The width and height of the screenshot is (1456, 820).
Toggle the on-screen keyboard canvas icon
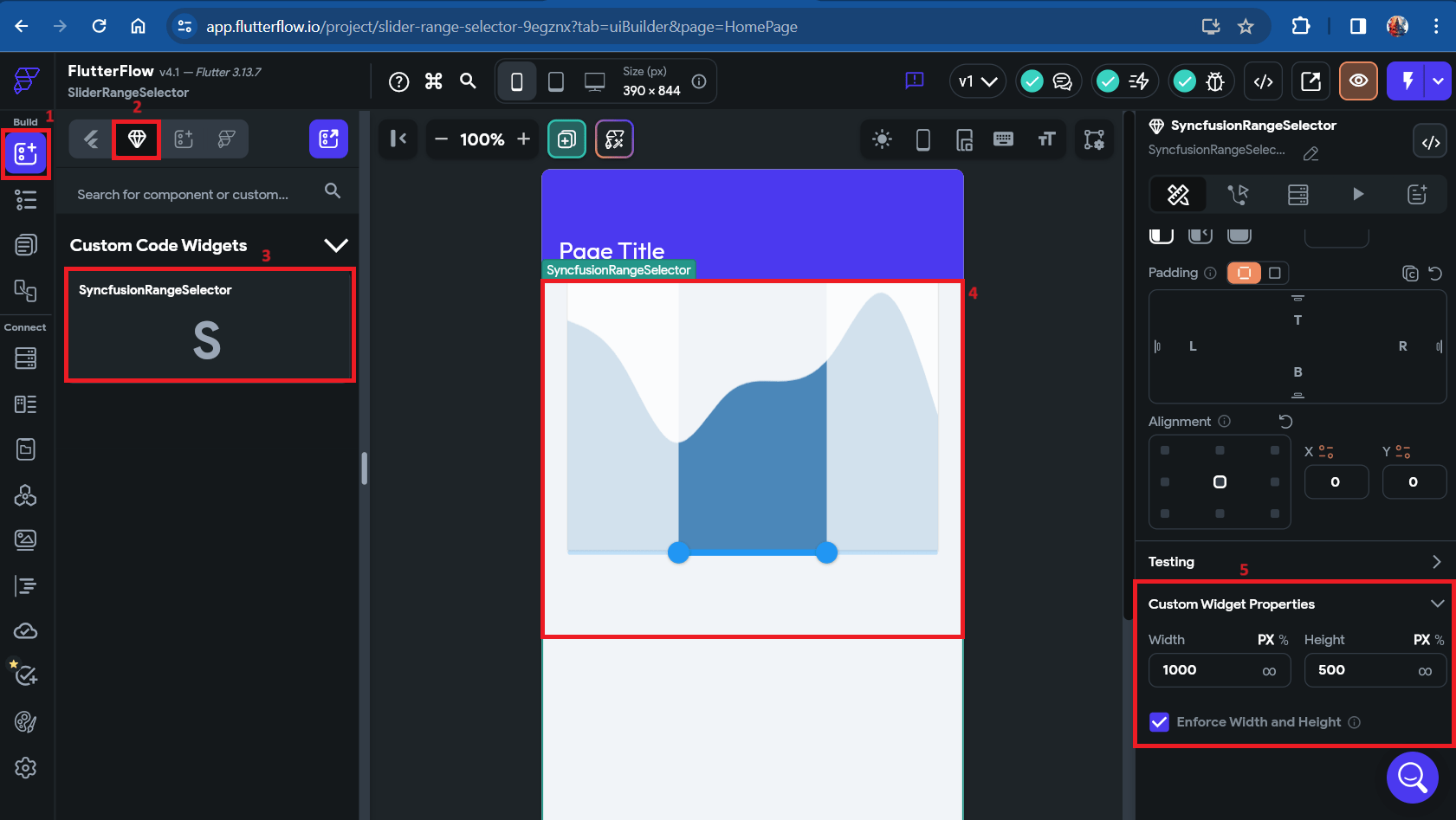1003,139
